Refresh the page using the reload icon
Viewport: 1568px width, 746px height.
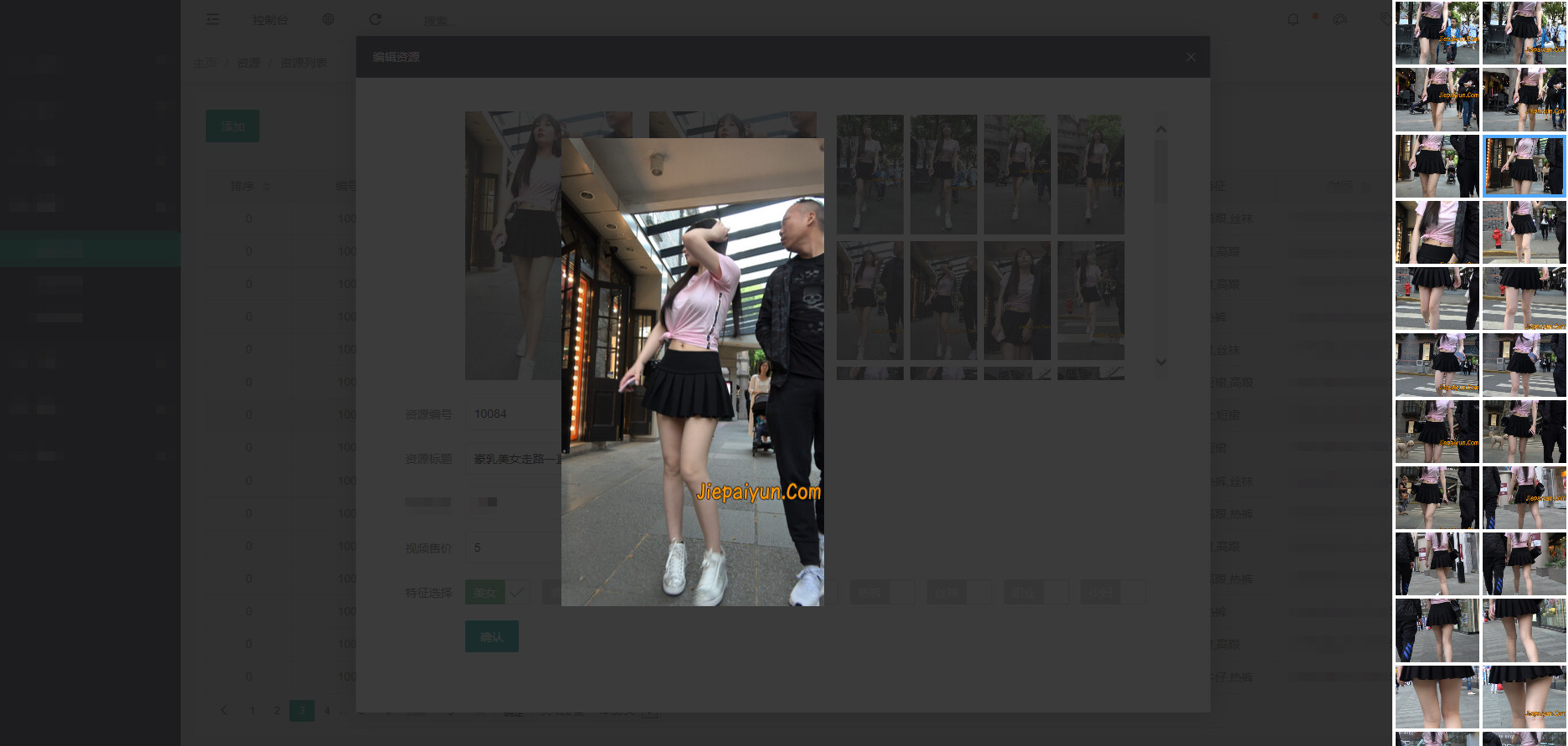[376, 19]
